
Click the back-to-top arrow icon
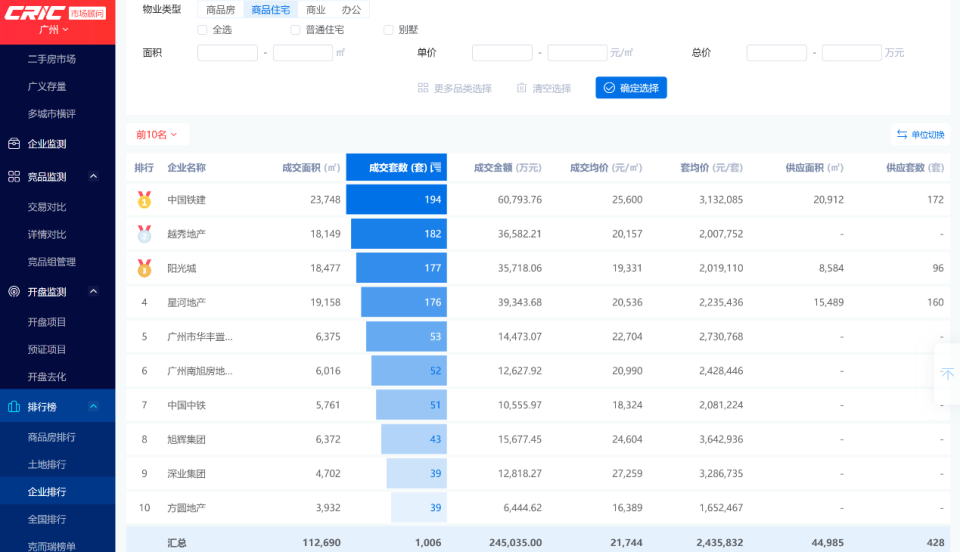(947, 374)
